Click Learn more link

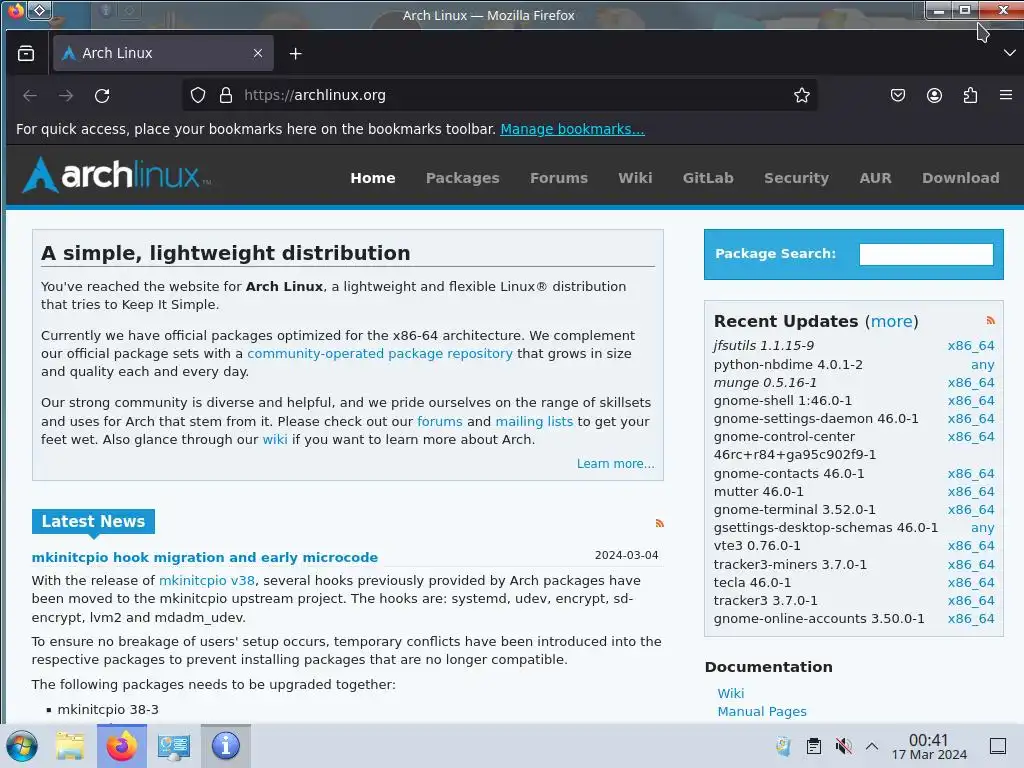coord(615,464)
